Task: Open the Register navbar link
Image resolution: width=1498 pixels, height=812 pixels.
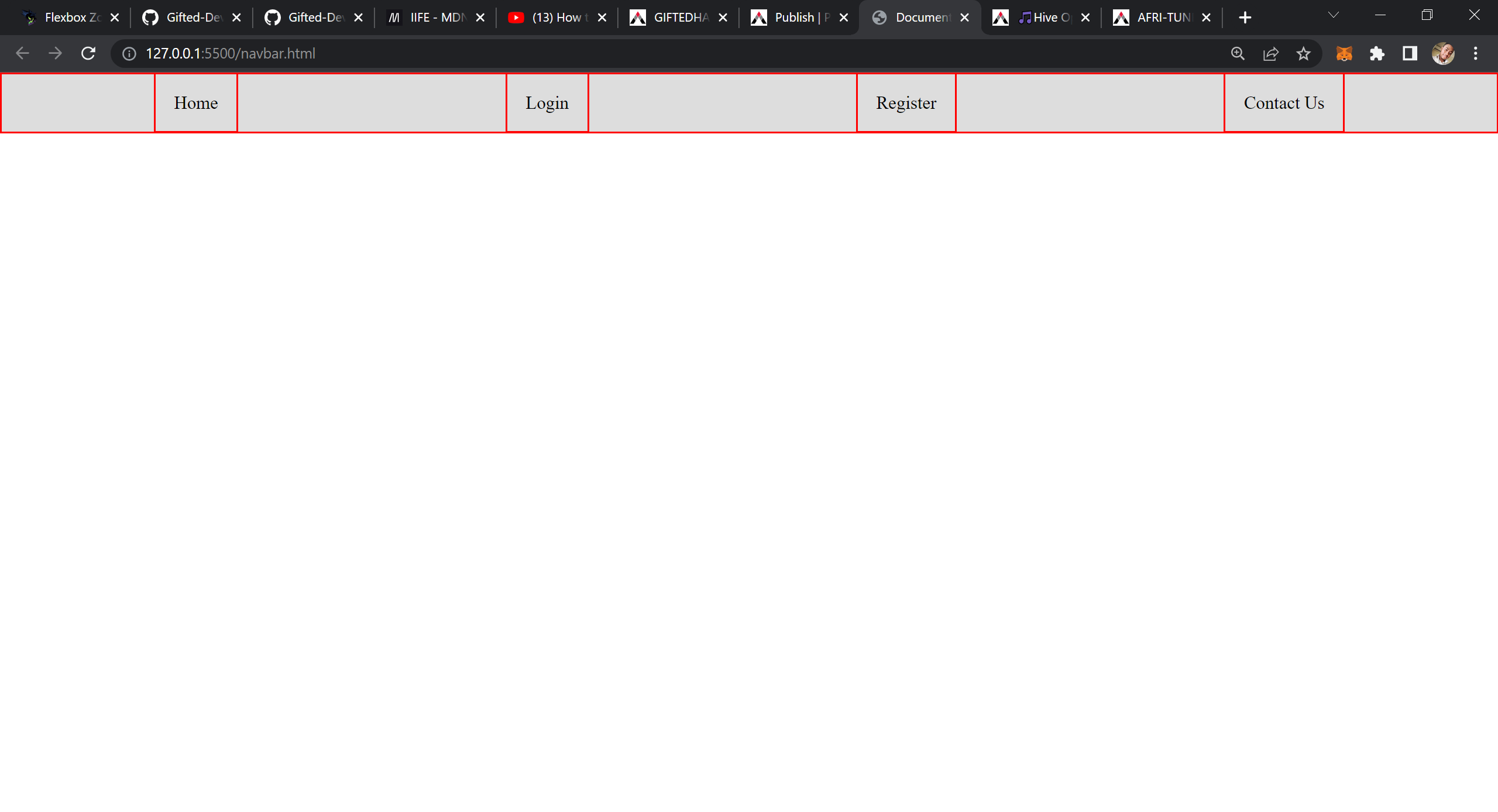Action: [906, 103]
